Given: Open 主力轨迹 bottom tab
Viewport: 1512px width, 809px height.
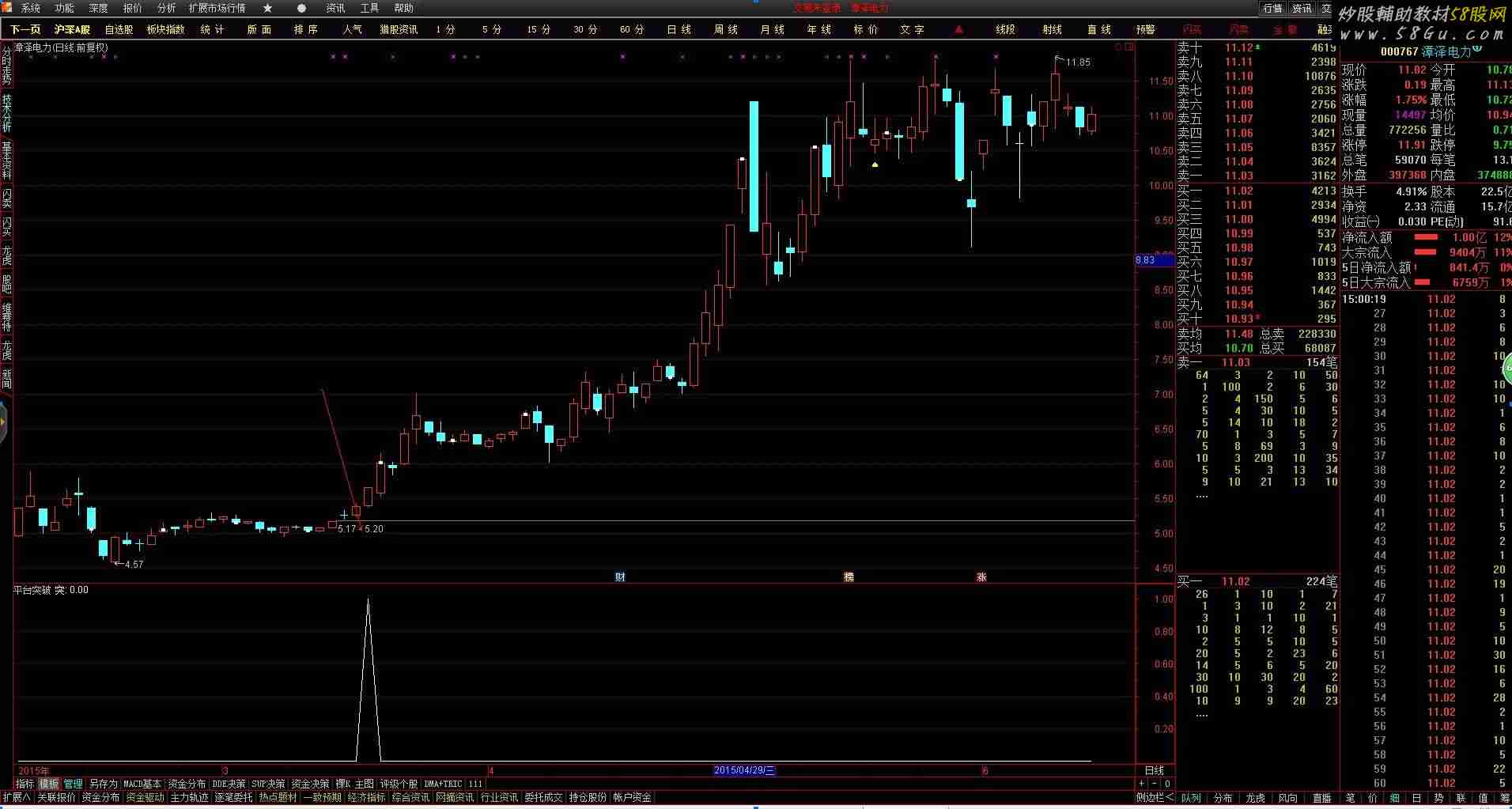Looking at the screenshot, I should 189,797.
